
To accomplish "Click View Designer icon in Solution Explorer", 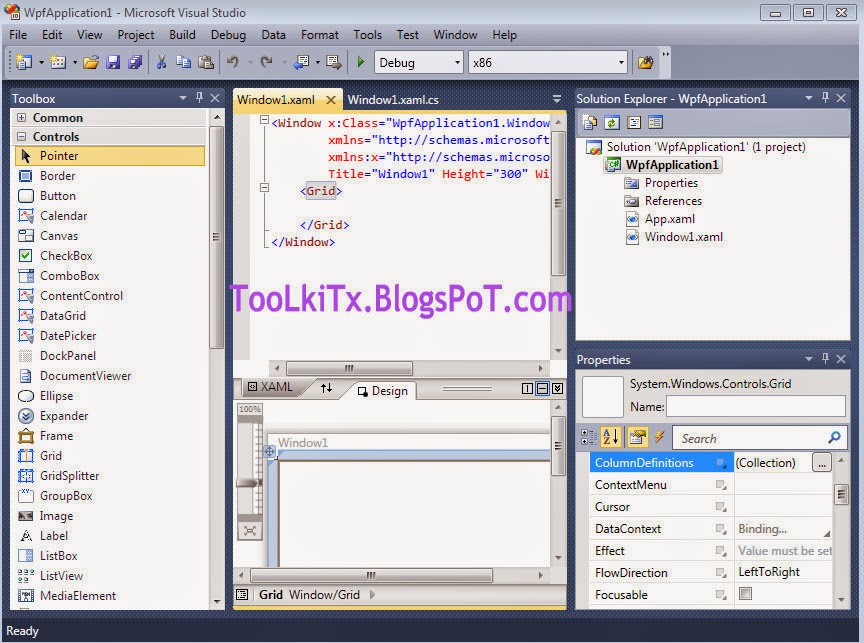I will pos(656,122).
